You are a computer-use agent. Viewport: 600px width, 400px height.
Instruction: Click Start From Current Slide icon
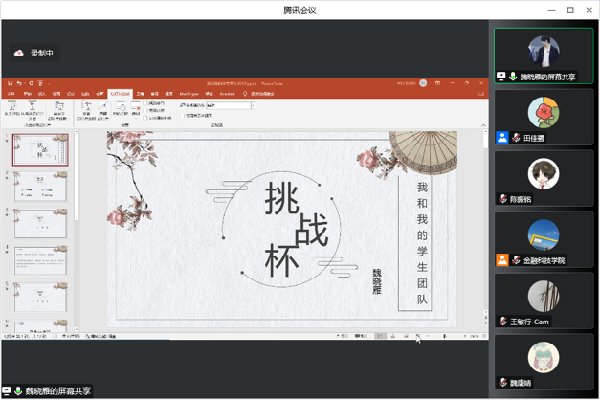32,106
